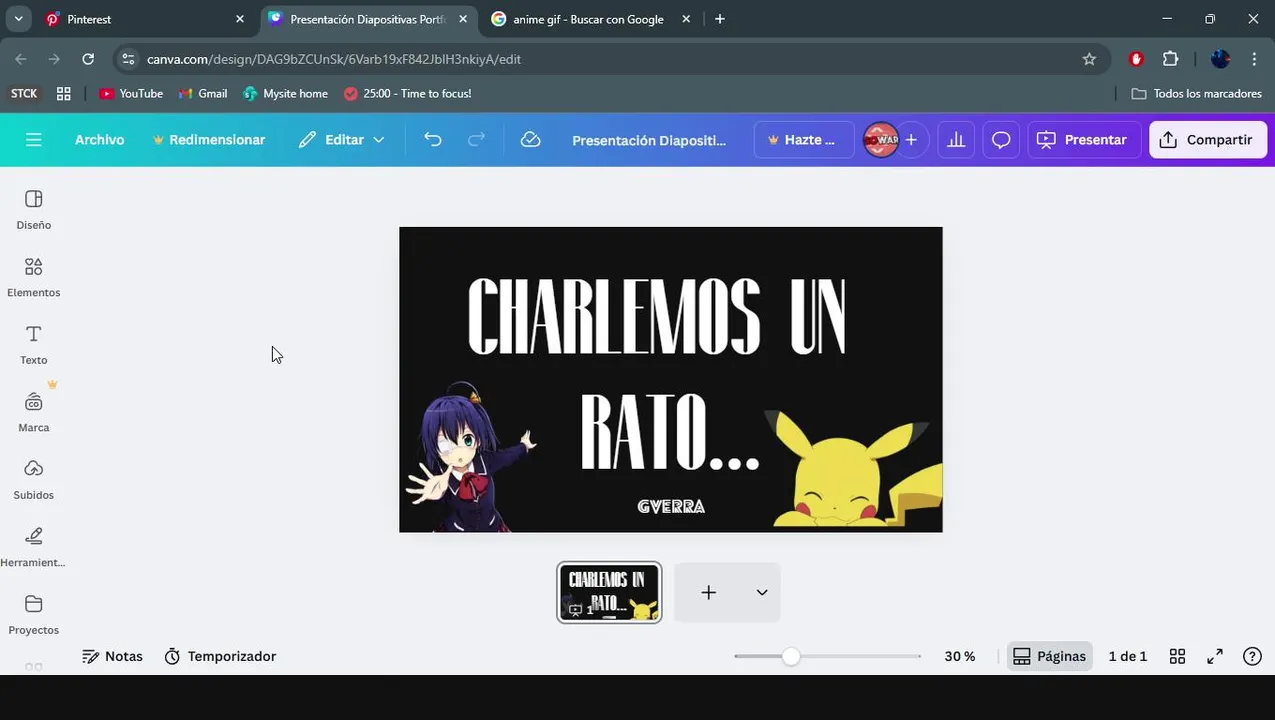
Task: Click the Compartir share button
Action: 1208,140
